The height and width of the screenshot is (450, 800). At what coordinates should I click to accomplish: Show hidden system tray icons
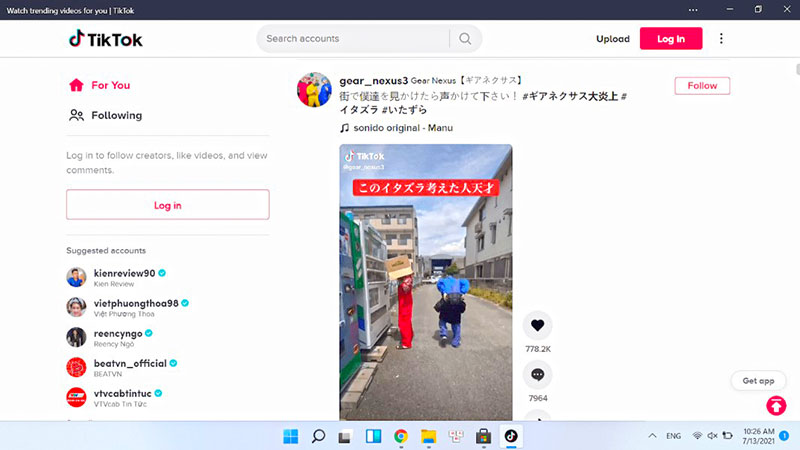pyautogui.click(x=652, y=436)
